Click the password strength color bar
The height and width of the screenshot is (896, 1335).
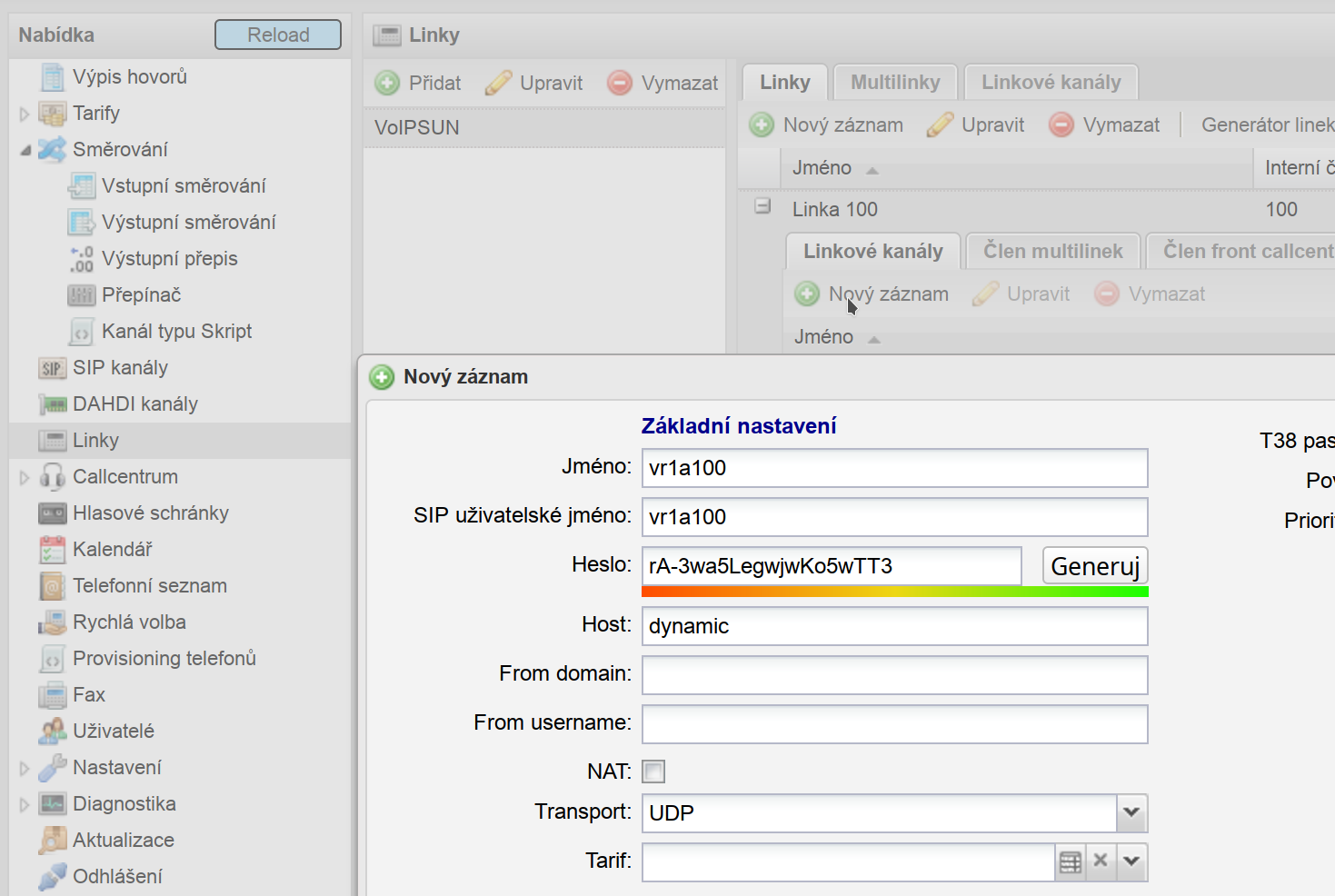(895, 592)
